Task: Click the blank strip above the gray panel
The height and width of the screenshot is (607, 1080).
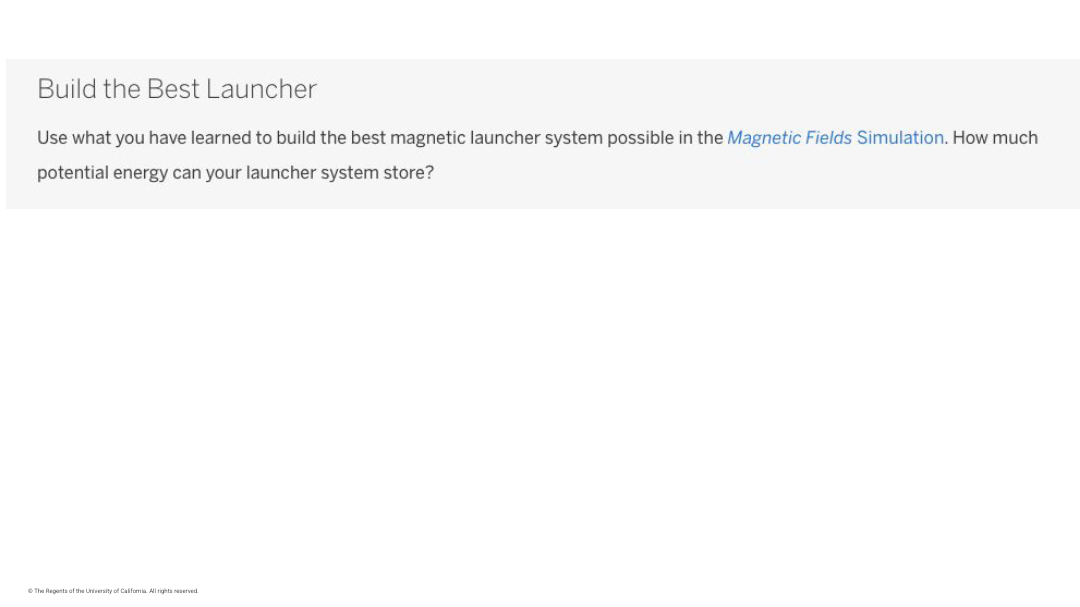Action: point(540,28)
